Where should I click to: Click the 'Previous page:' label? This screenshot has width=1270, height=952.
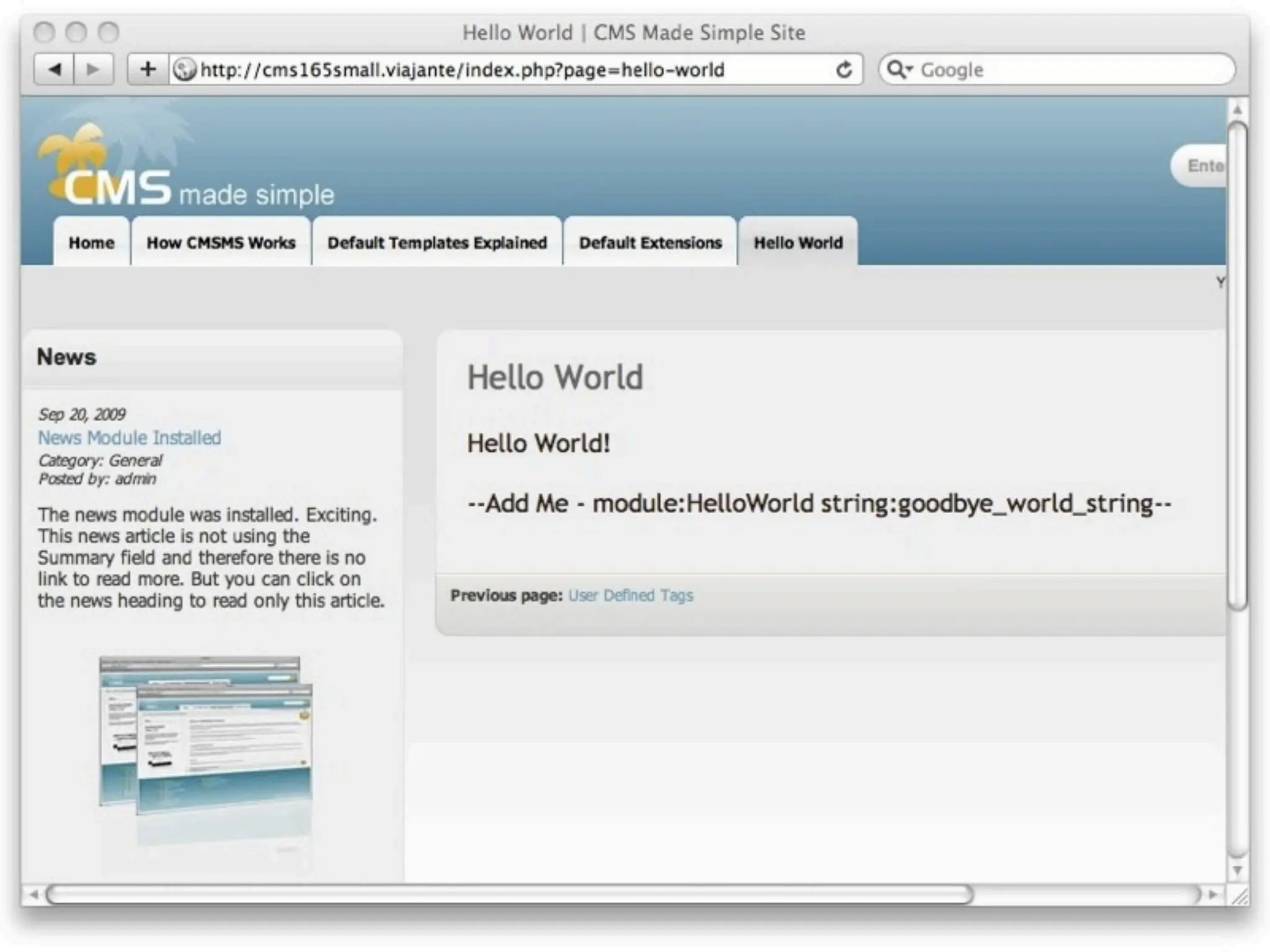pos(507,595)
